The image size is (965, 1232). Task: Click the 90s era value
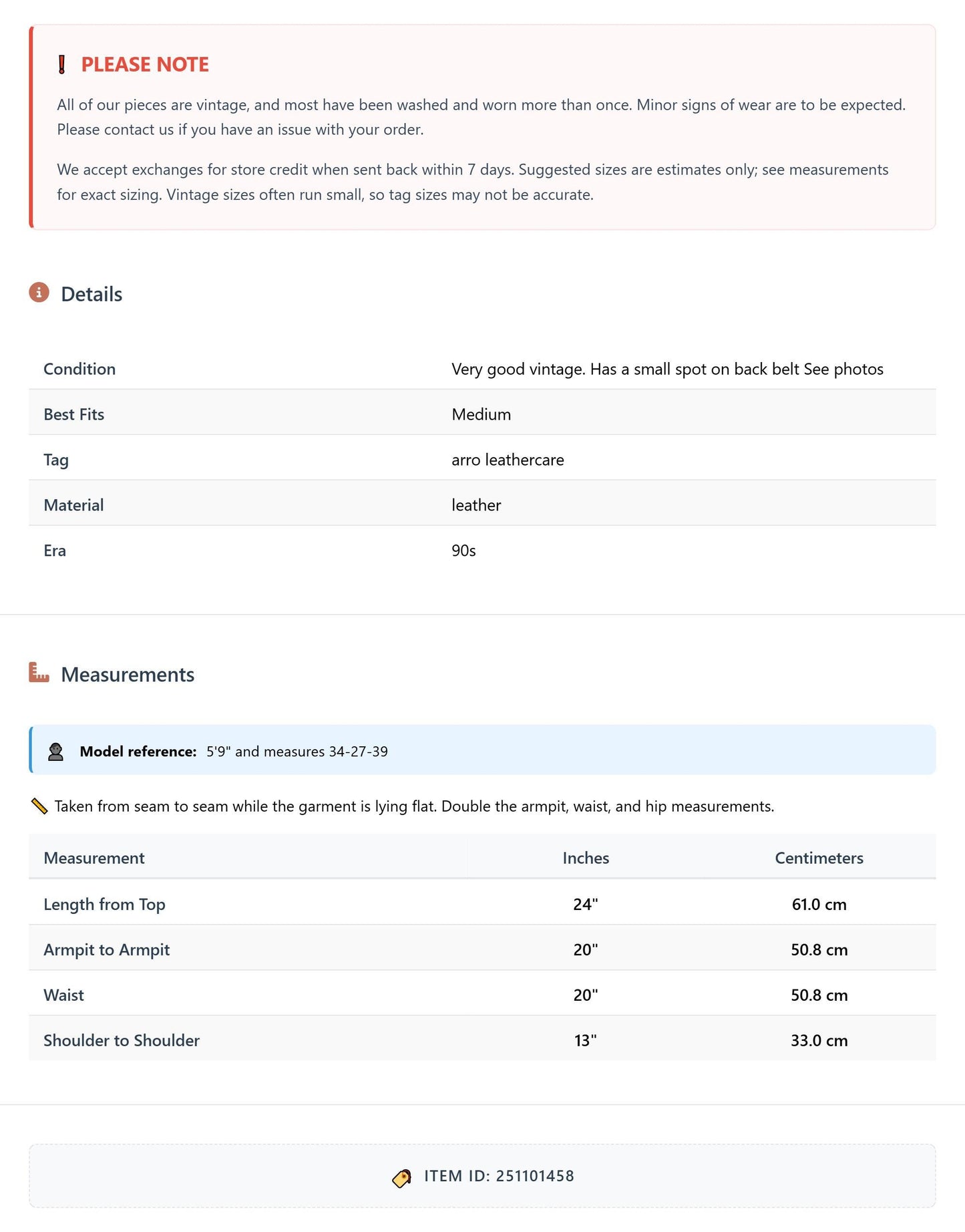coord(463,551)
